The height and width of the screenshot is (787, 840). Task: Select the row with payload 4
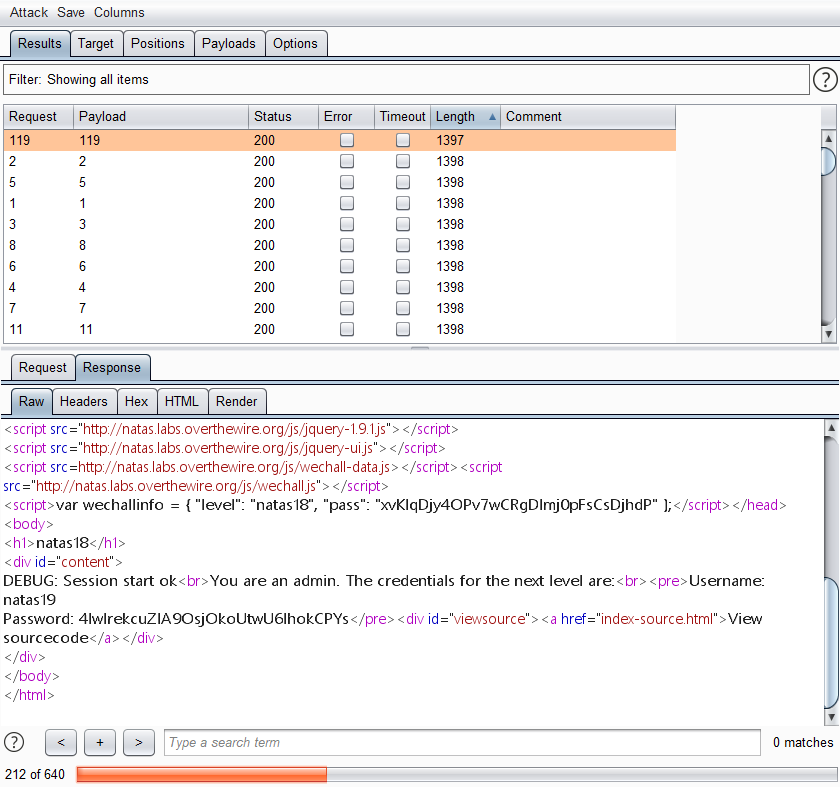[340, 288]
